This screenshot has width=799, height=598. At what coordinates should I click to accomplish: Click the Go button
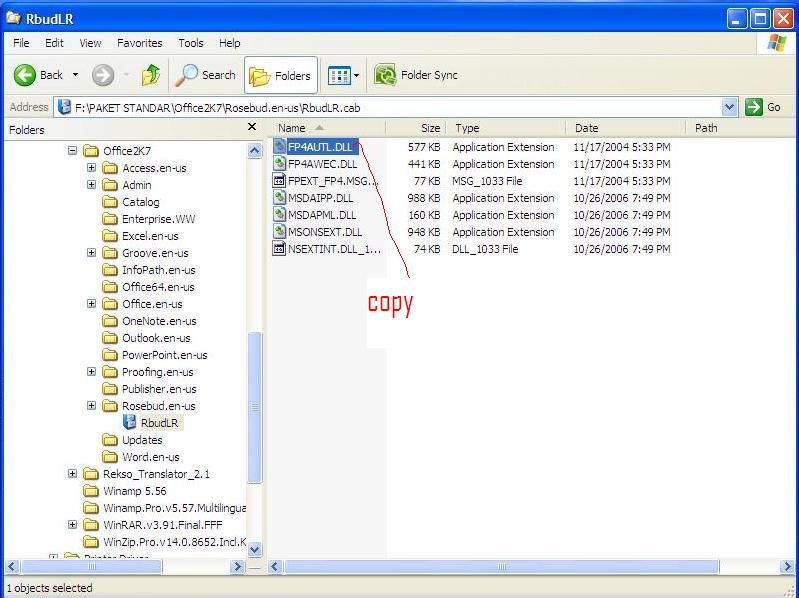point(762,107)
